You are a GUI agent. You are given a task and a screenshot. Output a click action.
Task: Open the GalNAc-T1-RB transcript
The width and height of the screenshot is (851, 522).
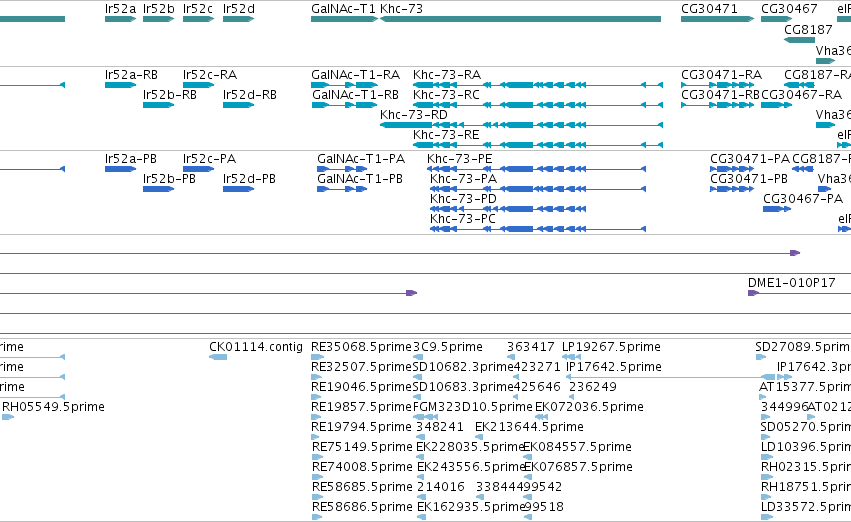pyautogui.click(x=345, y=105)
